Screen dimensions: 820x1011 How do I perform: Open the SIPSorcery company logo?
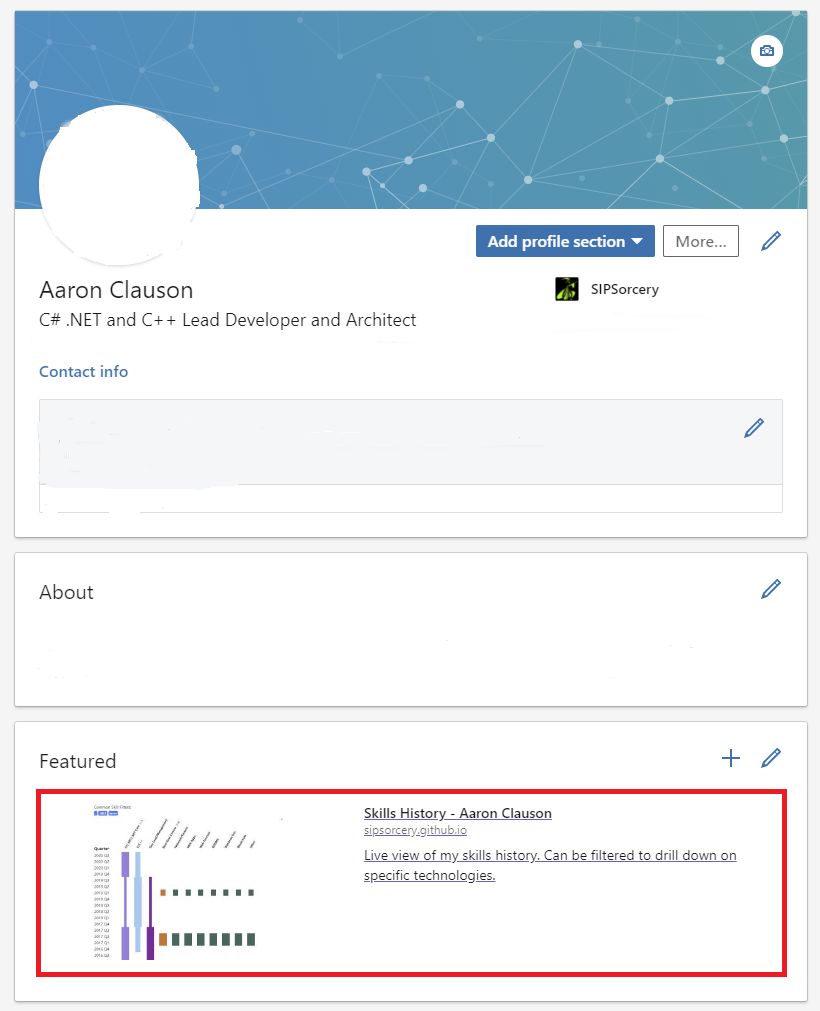pyautogui.click(x=567, y=289)
